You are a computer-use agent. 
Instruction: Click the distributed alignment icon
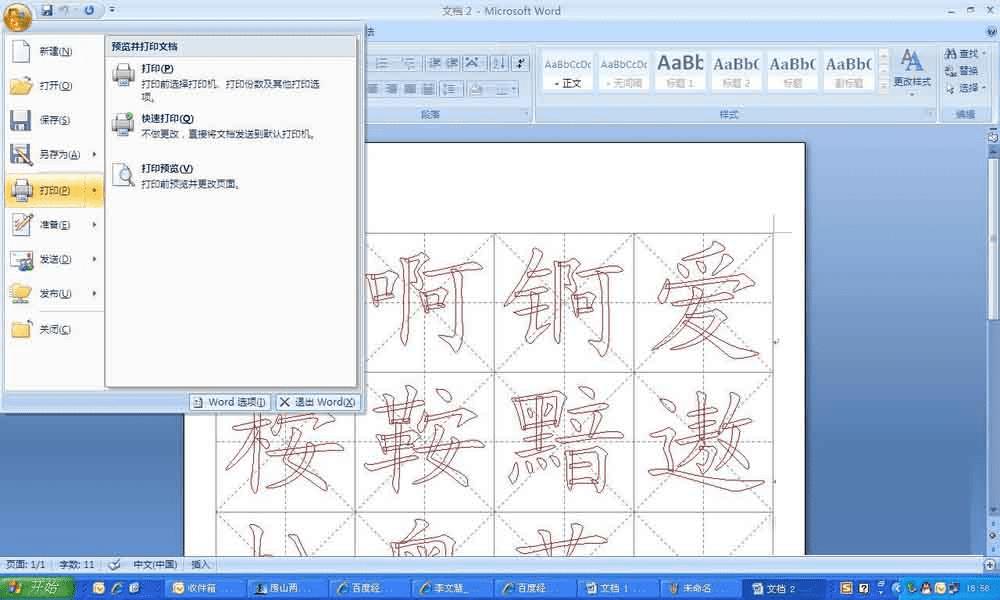(429, 89)
